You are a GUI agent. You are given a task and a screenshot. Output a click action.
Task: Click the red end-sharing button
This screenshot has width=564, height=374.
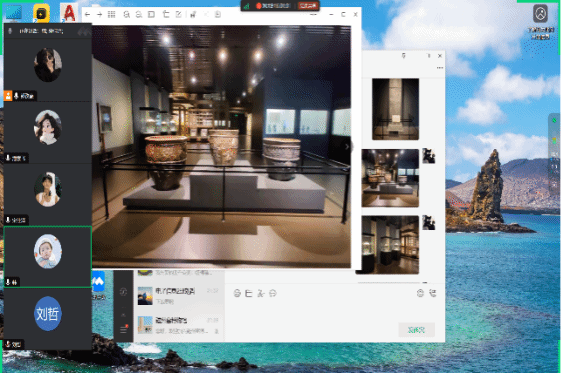[x=308, y=6]
